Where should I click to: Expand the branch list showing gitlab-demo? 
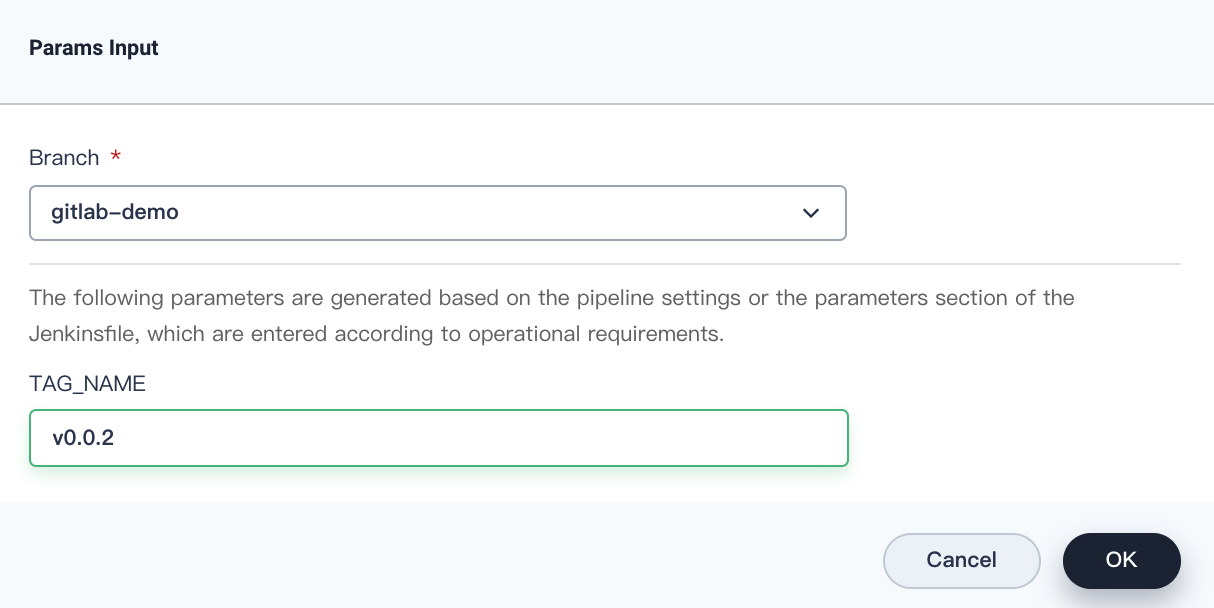point(438,213)
